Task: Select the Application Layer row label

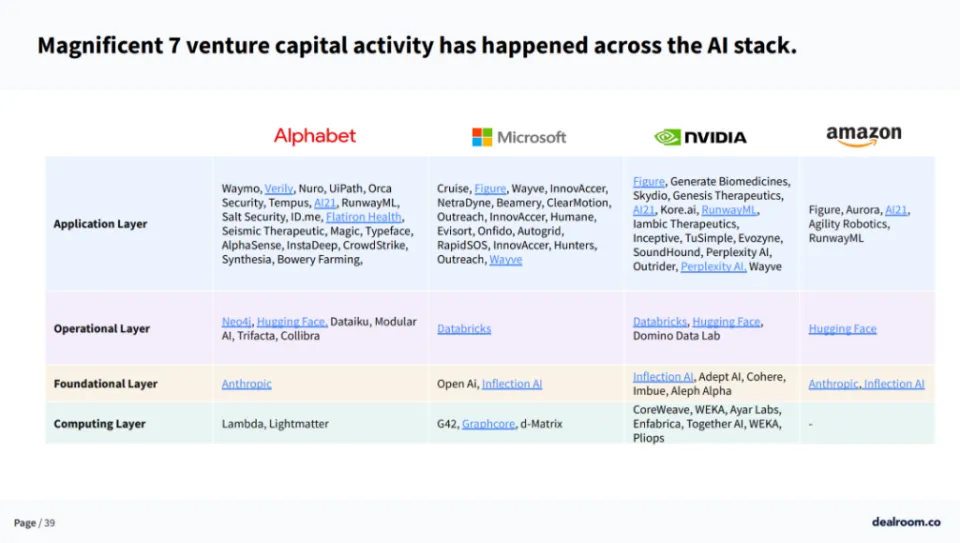Action: (100, 224)
